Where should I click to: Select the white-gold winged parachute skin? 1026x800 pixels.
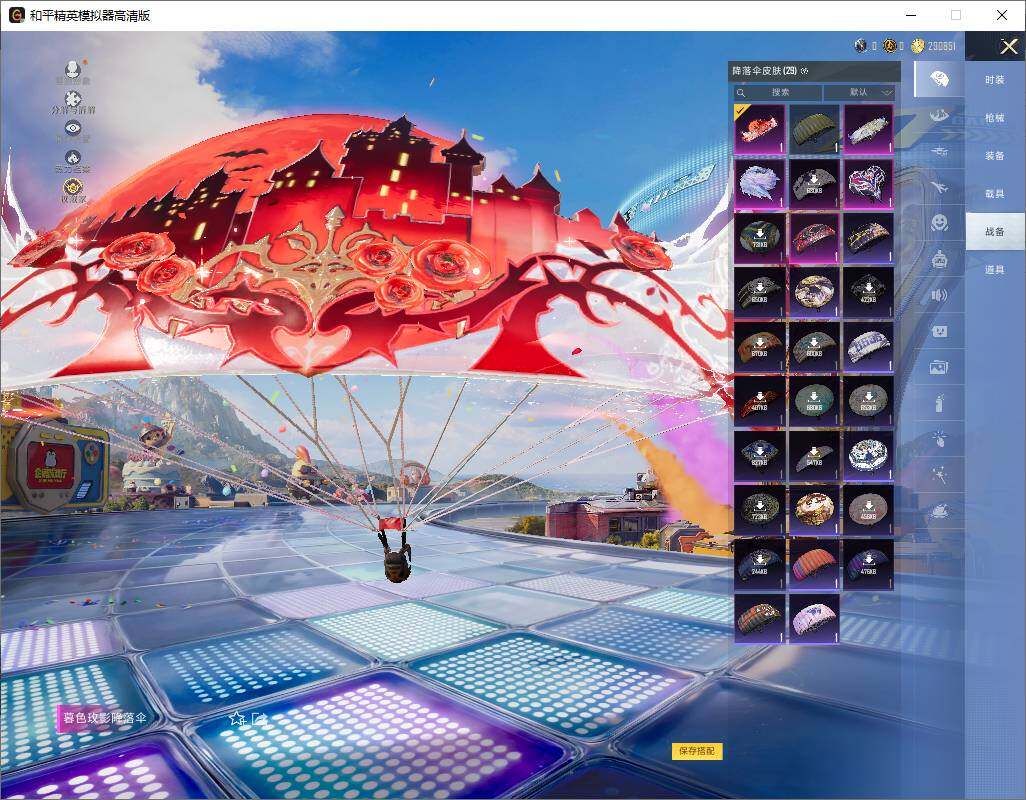click(x=868, y=129)
